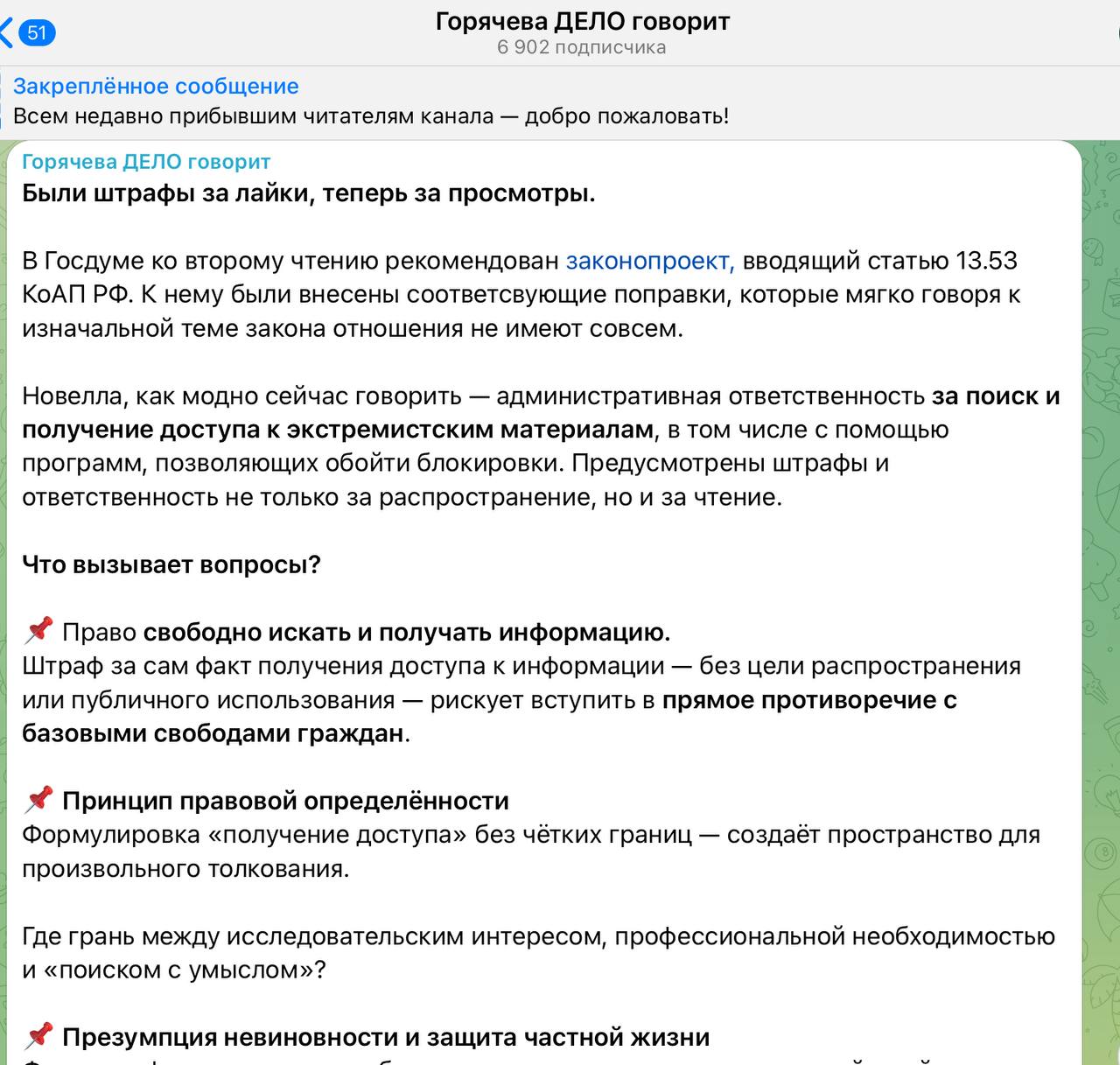Click pushpin emoji before 'Принцип правовой определённости'
This screenshot has width=1120, height=1065.
click(38, 799)
